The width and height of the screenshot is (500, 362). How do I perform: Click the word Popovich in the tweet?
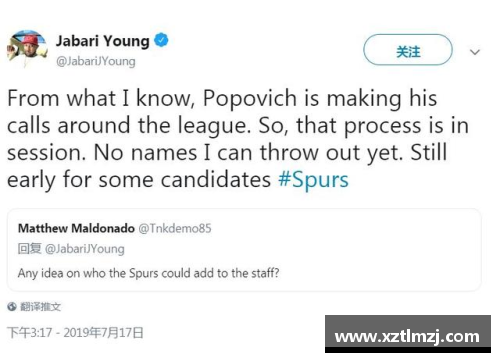point(250,99)
